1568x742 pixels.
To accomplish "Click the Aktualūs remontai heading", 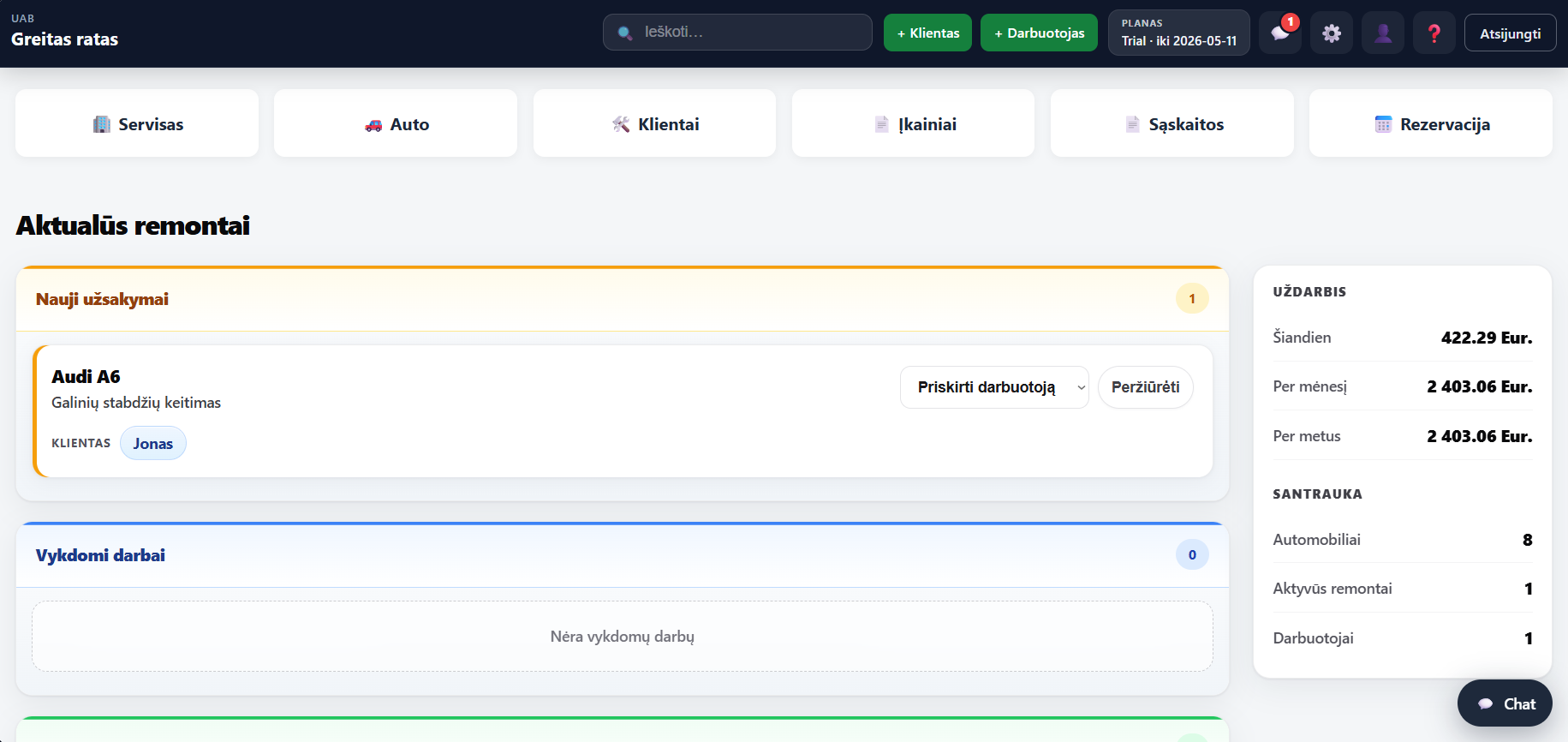I will coord(133,225).
